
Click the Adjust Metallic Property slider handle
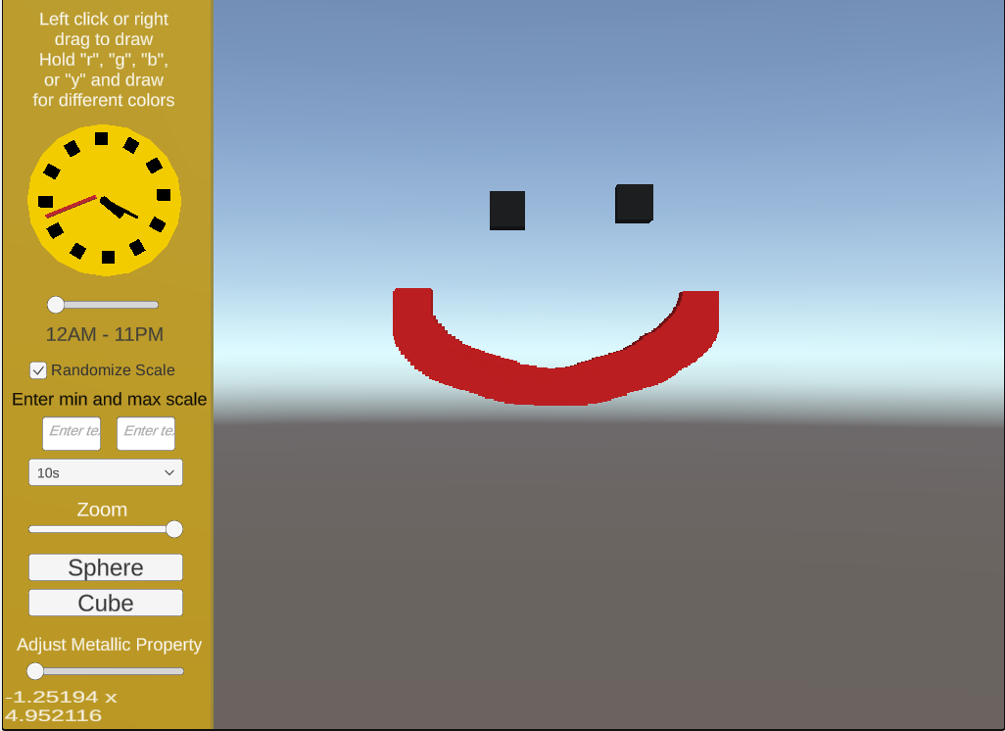point(37,671)
